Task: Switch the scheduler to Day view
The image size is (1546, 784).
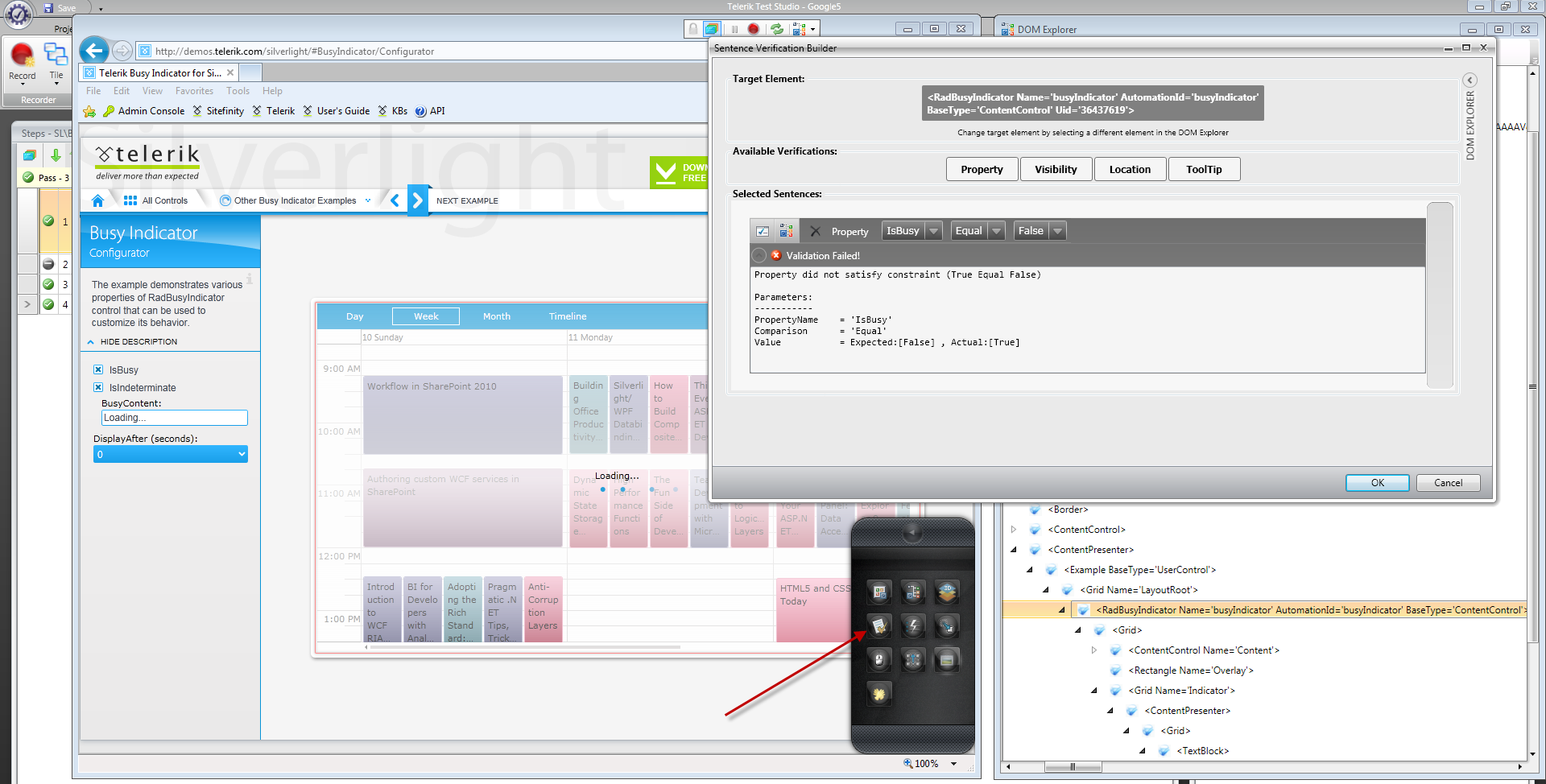Action: pyautogui.click(x=355, y=316)
